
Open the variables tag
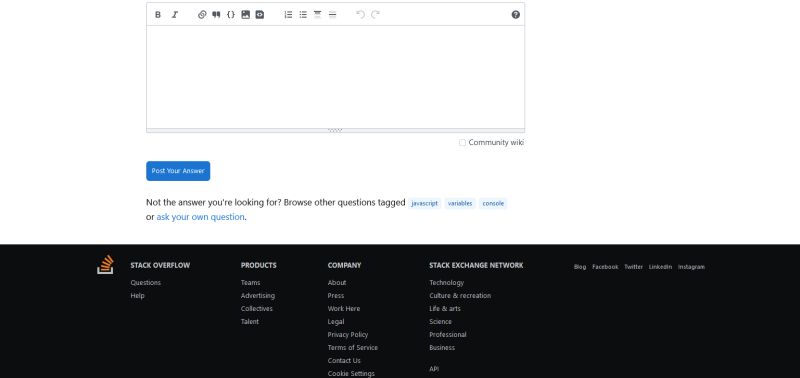pos(460,204)
